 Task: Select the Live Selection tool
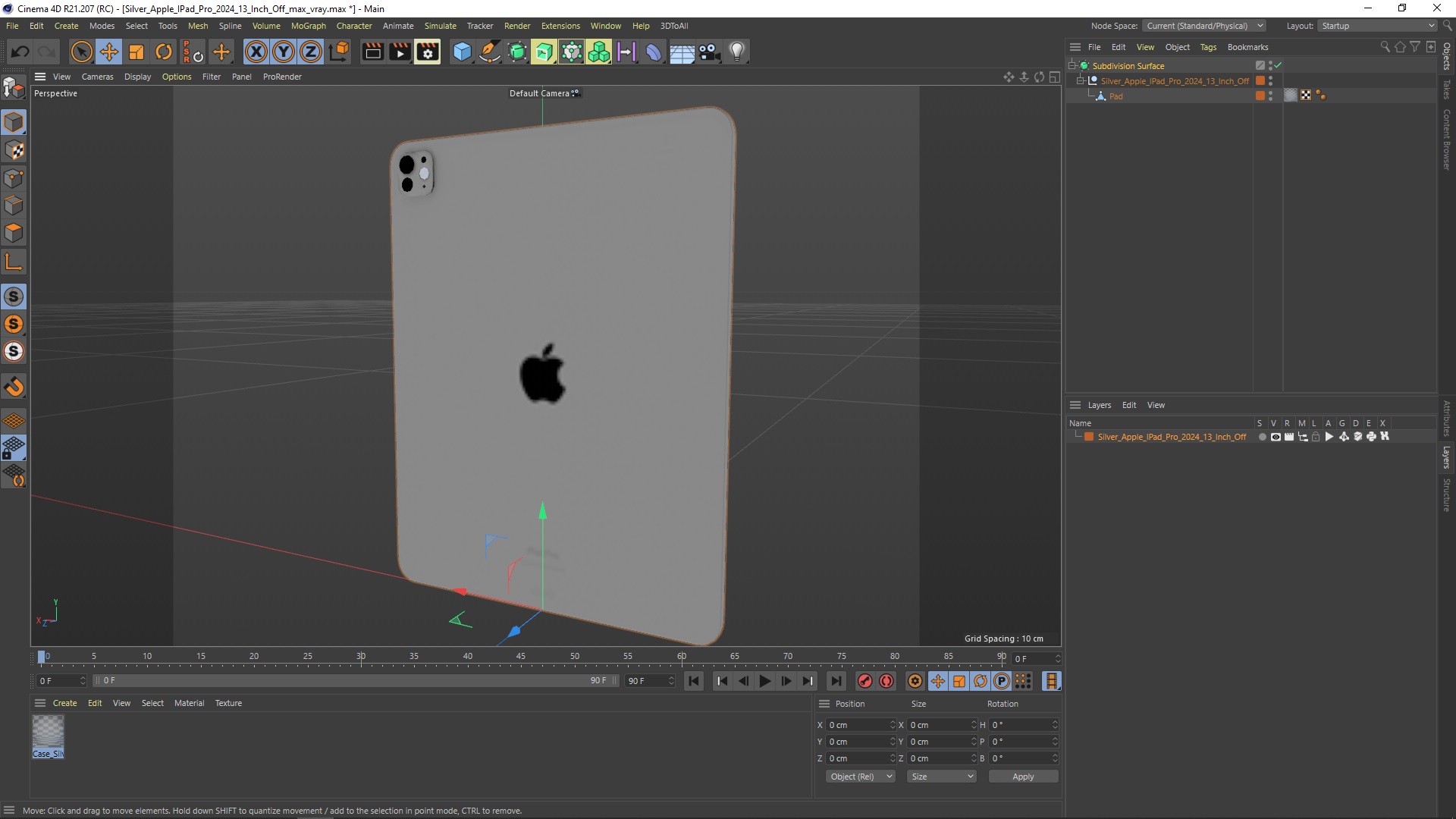[81, 52]
